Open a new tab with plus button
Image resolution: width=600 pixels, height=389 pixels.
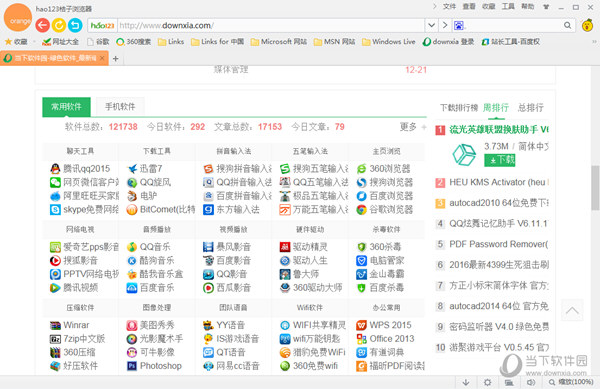pyautogui.click(x=116, y=59)
